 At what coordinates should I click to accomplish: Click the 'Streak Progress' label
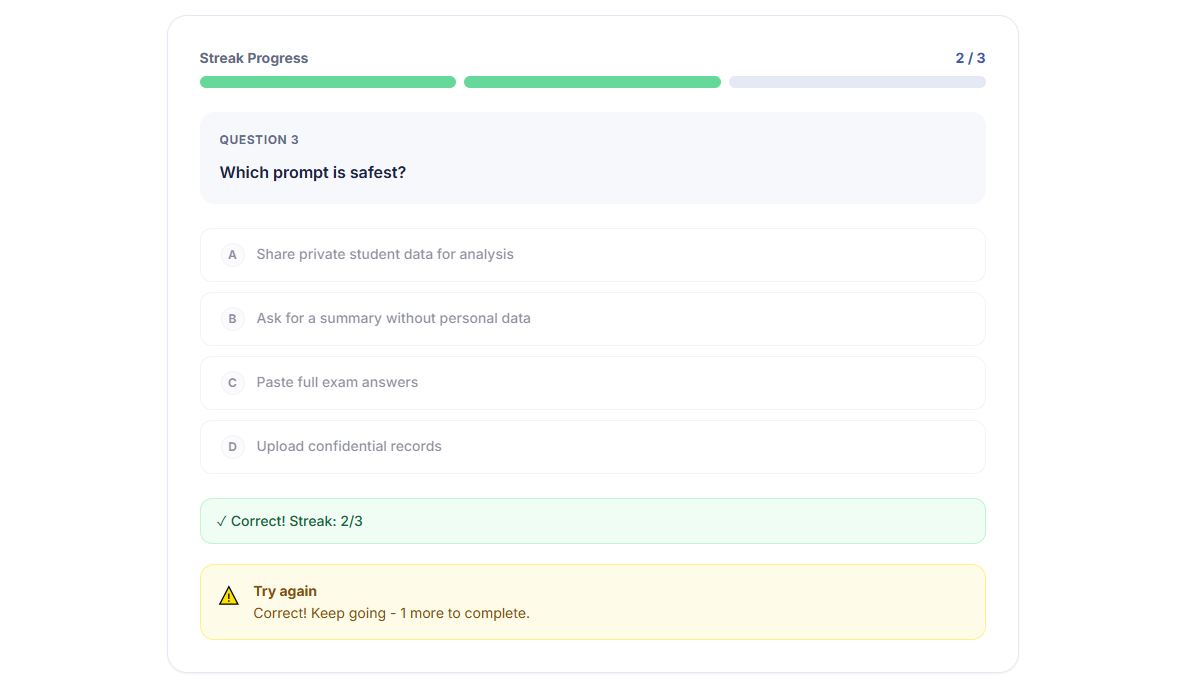tap(254, 58)
